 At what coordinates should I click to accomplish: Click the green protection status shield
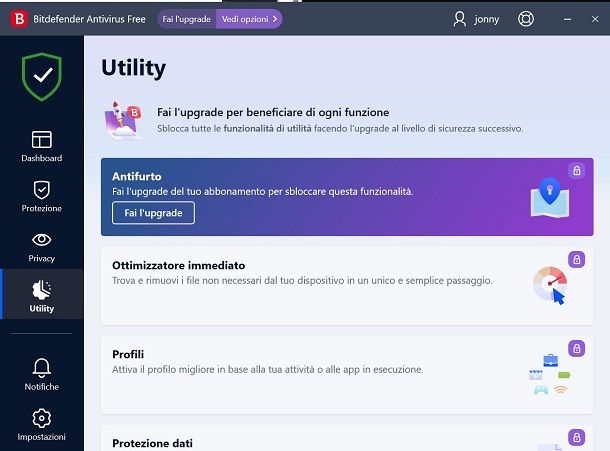42,77
